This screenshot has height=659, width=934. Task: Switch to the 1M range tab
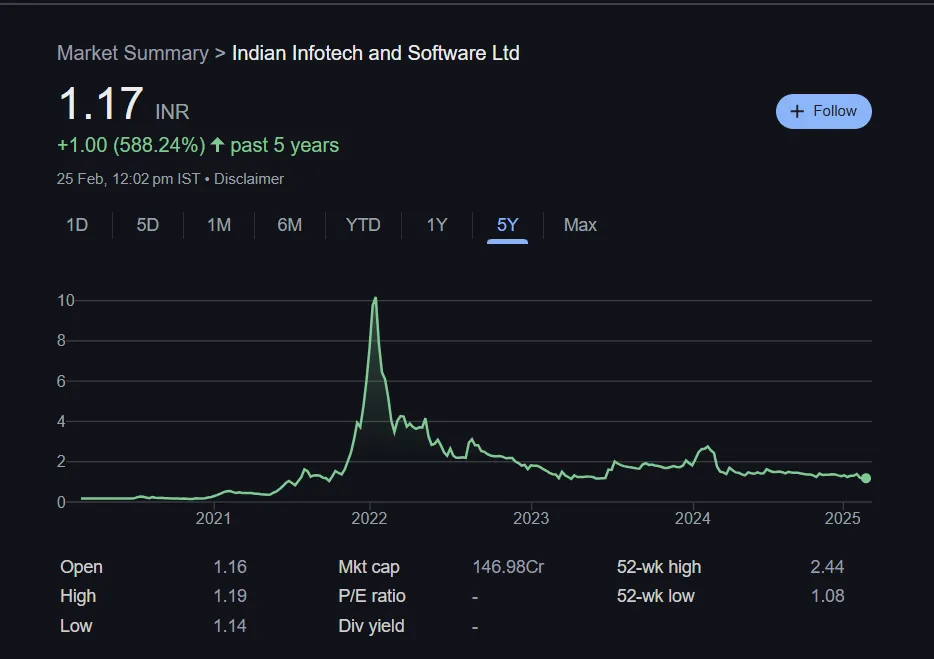(219, 225)
